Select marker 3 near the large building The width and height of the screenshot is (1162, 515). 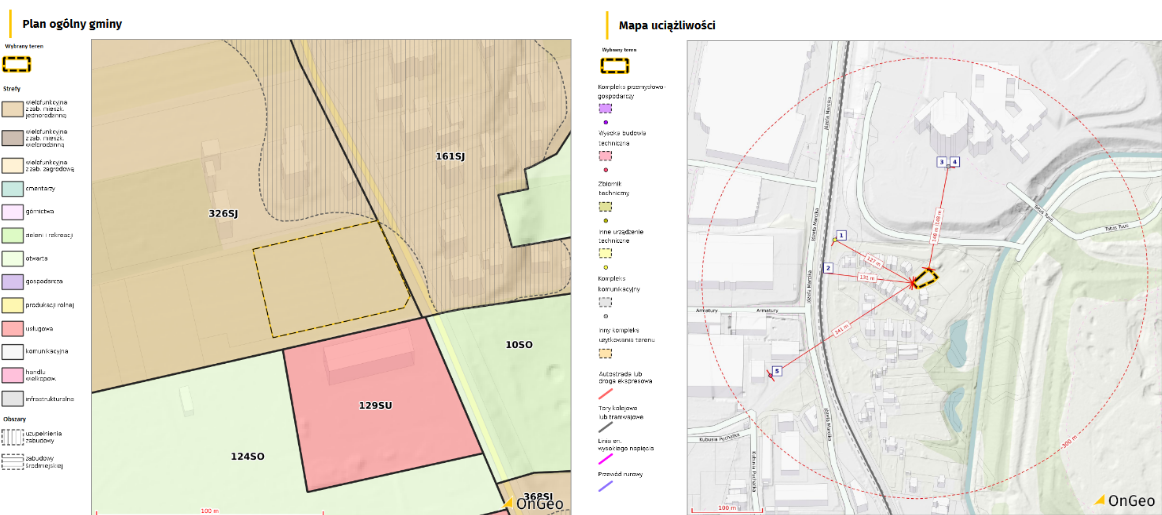click(941, 161)
